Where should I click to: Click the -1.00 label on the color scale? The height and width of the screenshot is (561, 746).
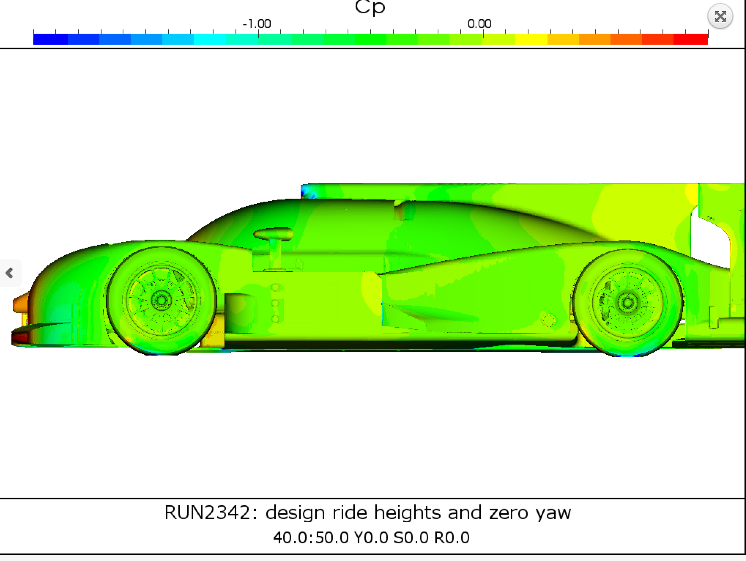257,24
